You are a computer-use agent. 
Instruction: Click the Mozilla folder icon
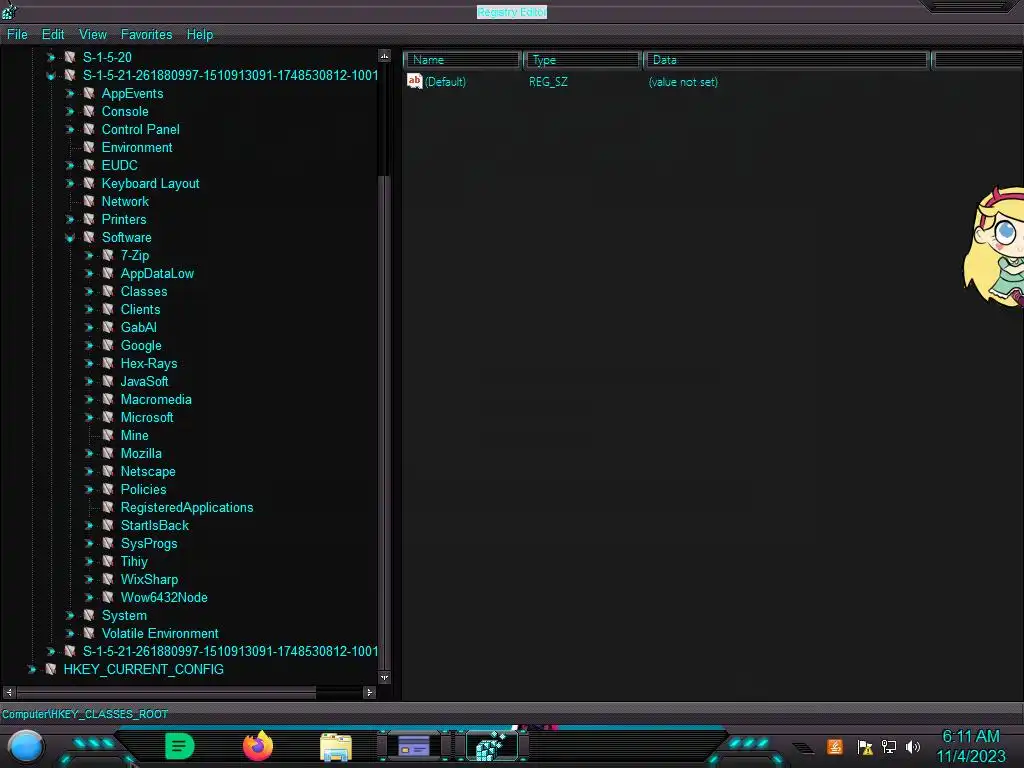click(x=108, y=453)
